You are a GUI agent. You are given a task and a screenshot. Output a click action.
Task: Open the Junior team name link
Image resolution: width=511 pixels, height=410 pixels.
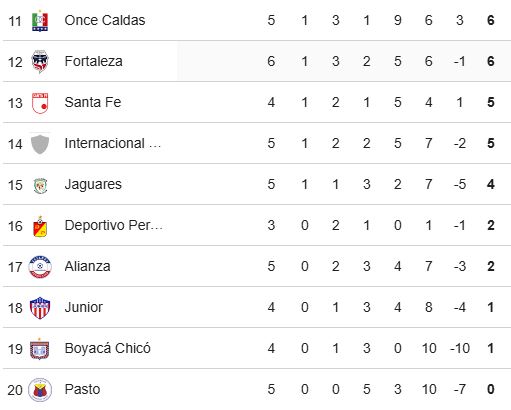[83, 307]
